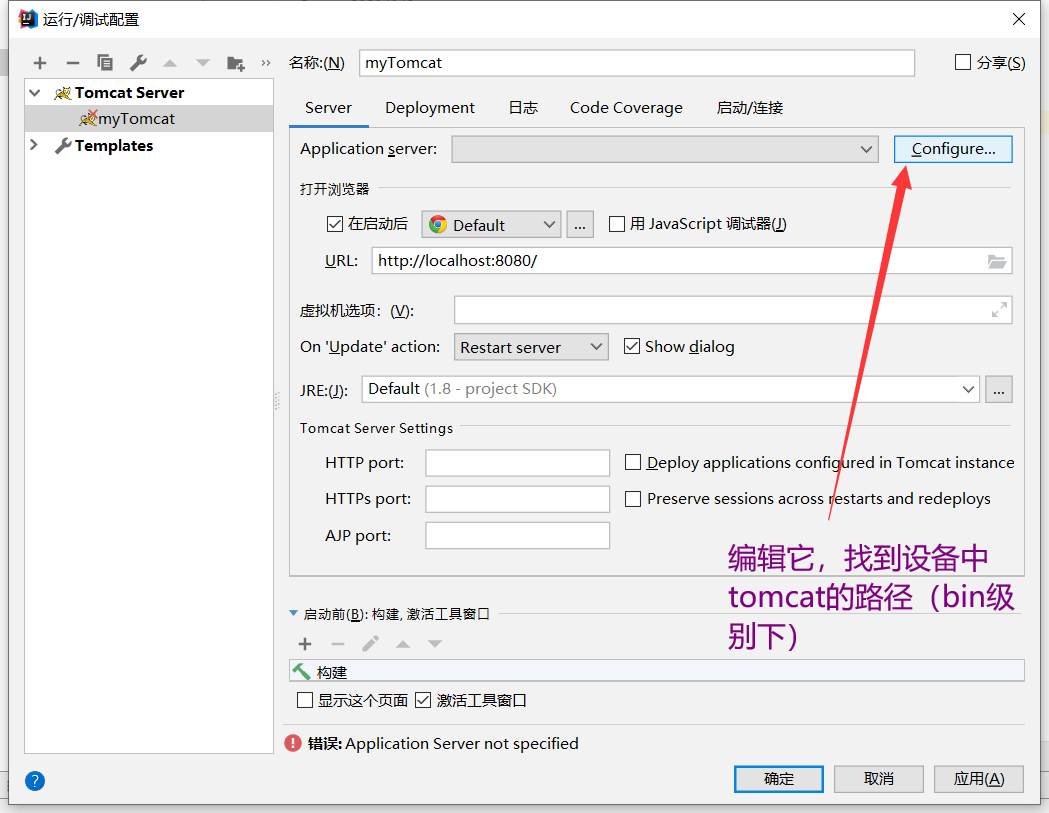Uncheck the 激活工具窗口 checkbox
Screen dimensions: 1049x813
tap(423, 700)
